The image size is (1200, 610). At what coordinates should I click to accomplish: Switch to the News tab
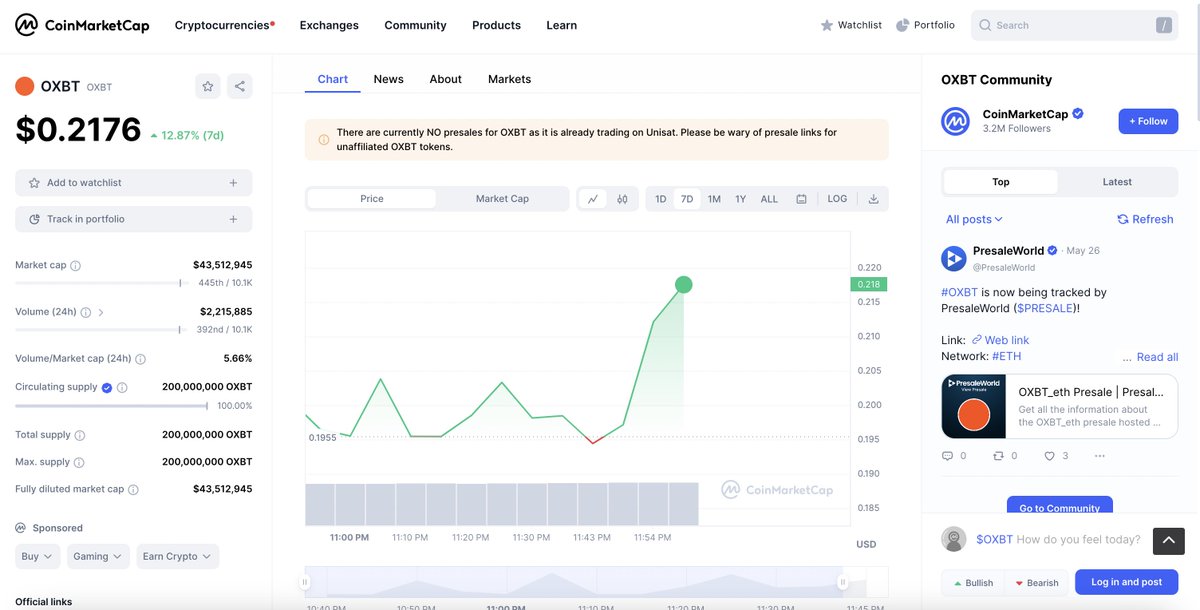[x=388, y=79]
